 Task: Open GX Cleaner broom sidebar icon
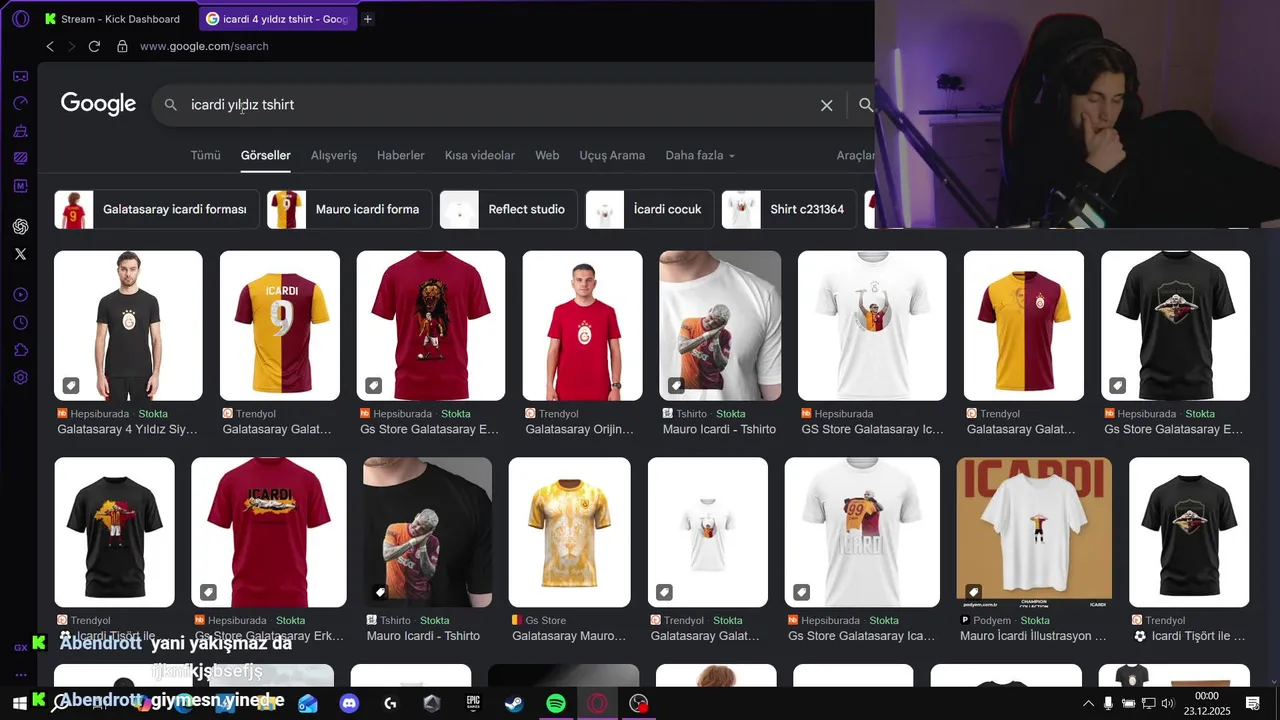click(20, 131)
